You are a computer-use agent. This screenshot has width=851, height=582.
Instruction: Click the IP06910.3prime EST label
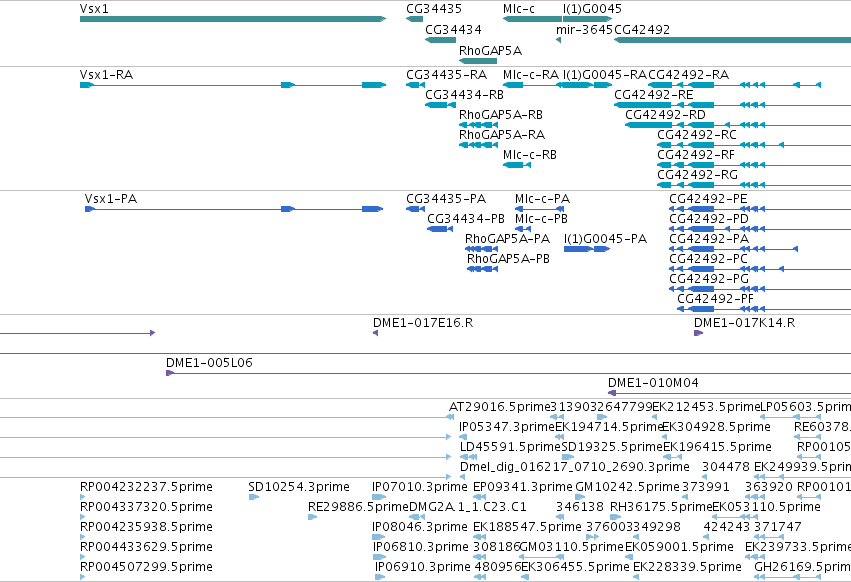click(422, 567)
